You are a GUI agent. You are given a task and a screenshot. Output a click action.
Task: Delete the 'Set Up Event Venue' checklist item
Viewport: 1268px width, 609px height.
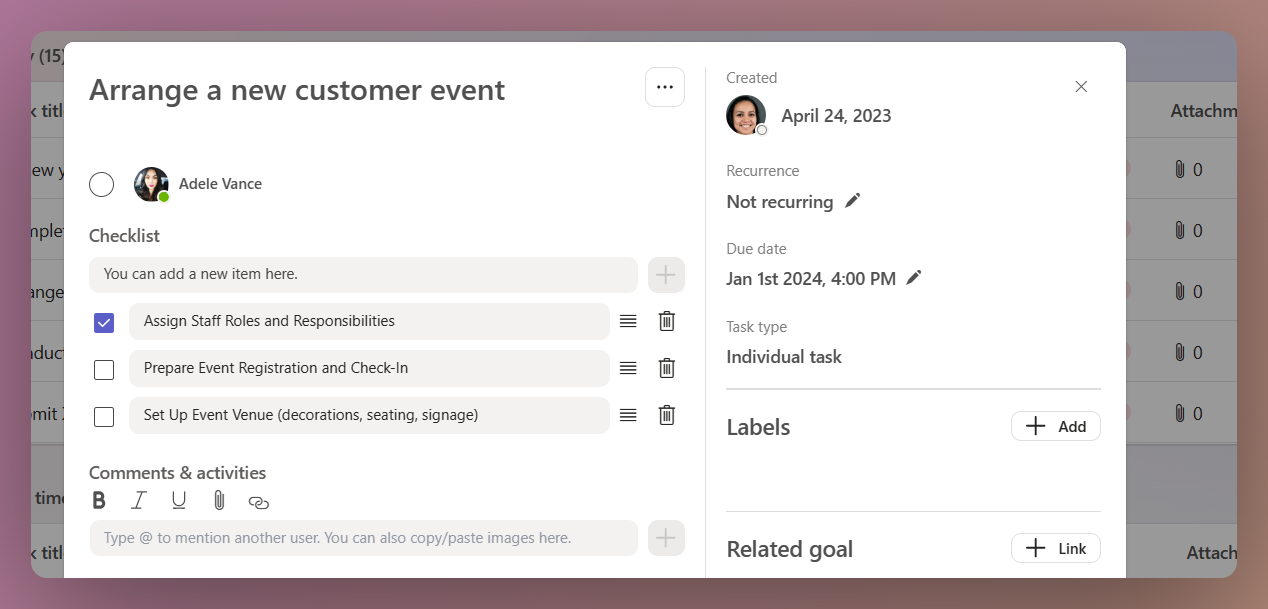pos(666,415)
